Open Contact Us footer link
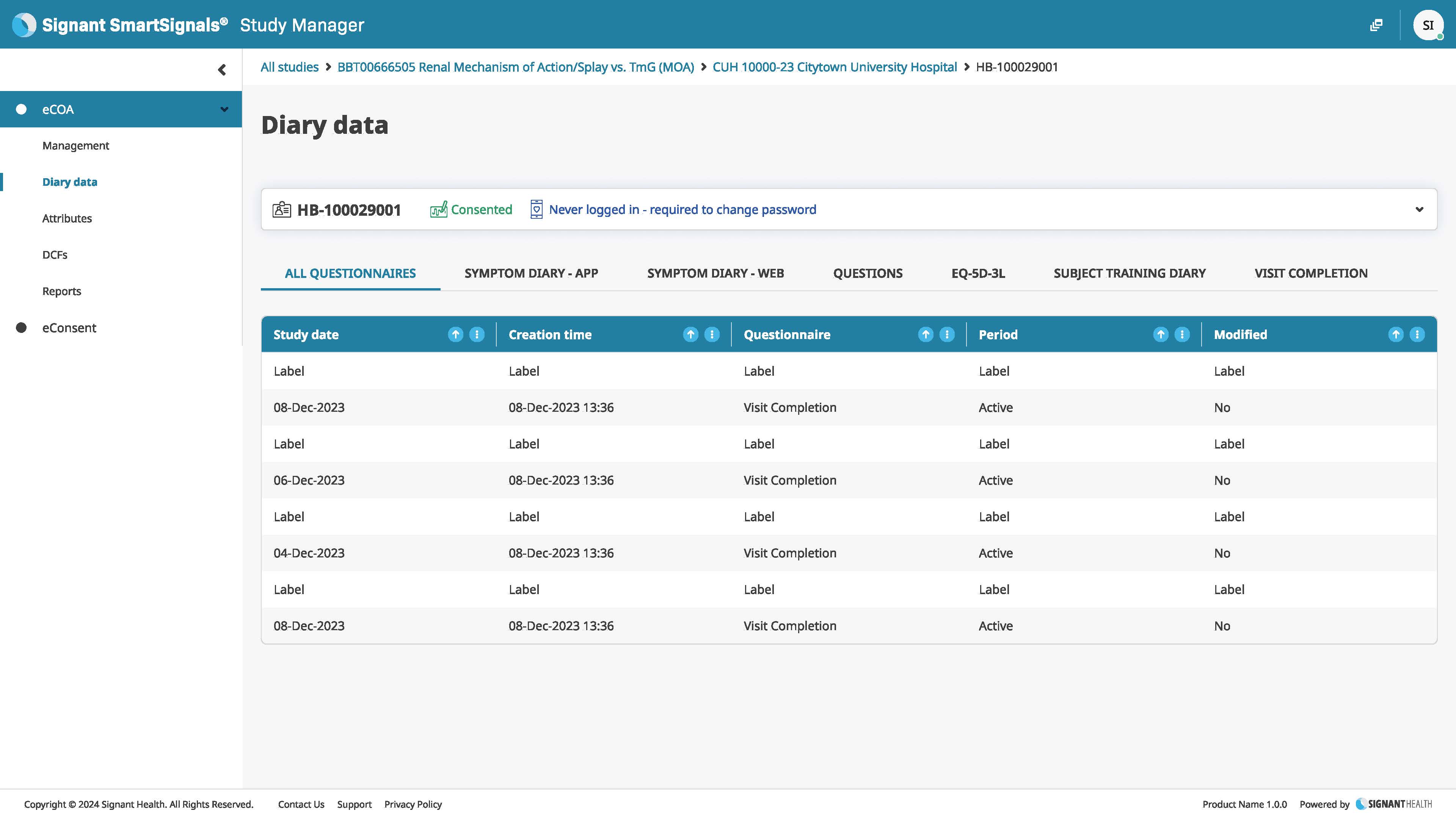Image resolution: width=1456 pixels, height=819 pixels. pyautogui.click(x=301, y=804)
